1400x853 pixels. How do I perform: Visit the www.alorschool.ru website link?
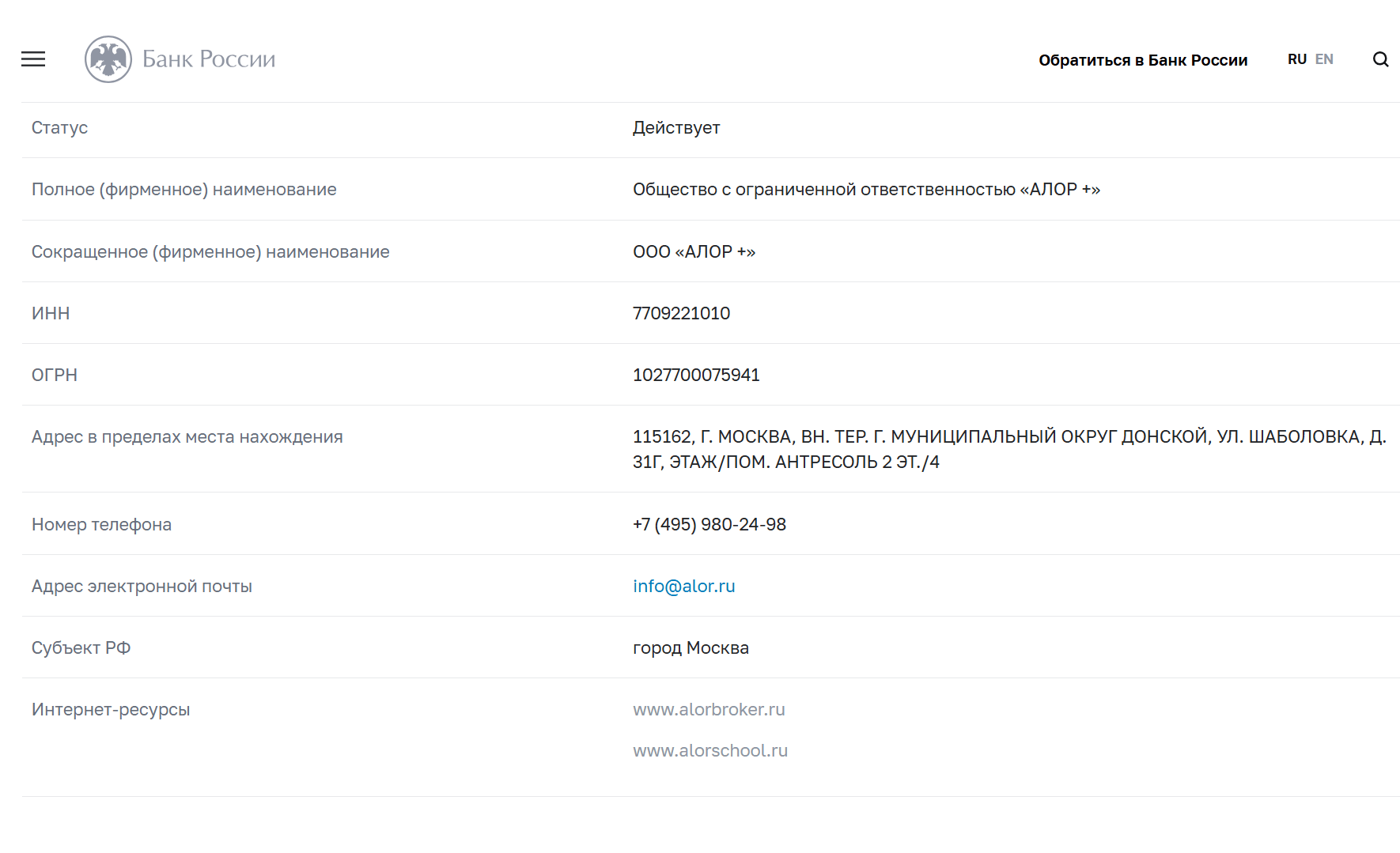710,750
